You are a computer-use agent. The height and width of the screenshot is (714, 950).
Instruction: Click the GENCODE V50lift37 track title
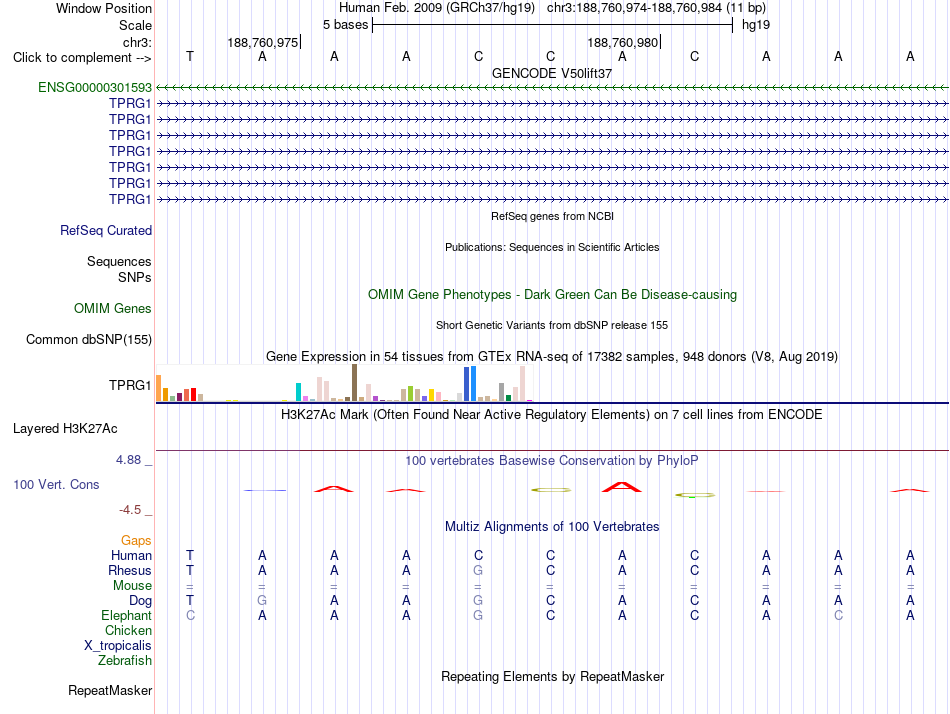click(x=552, y=73)
